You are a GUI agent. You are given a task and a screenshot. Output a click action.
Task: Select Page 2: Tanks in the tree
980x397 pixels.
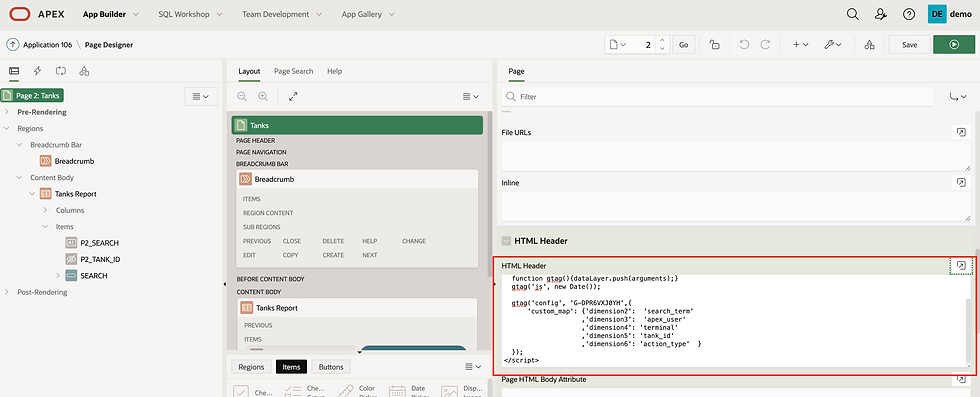pos(33,96)
